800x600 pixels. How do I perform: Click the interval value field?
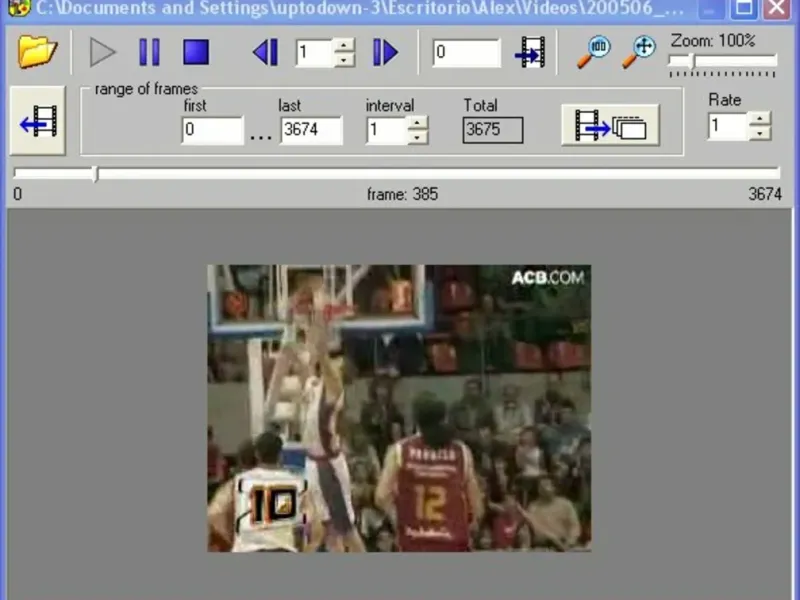click(x=386, y=130)
